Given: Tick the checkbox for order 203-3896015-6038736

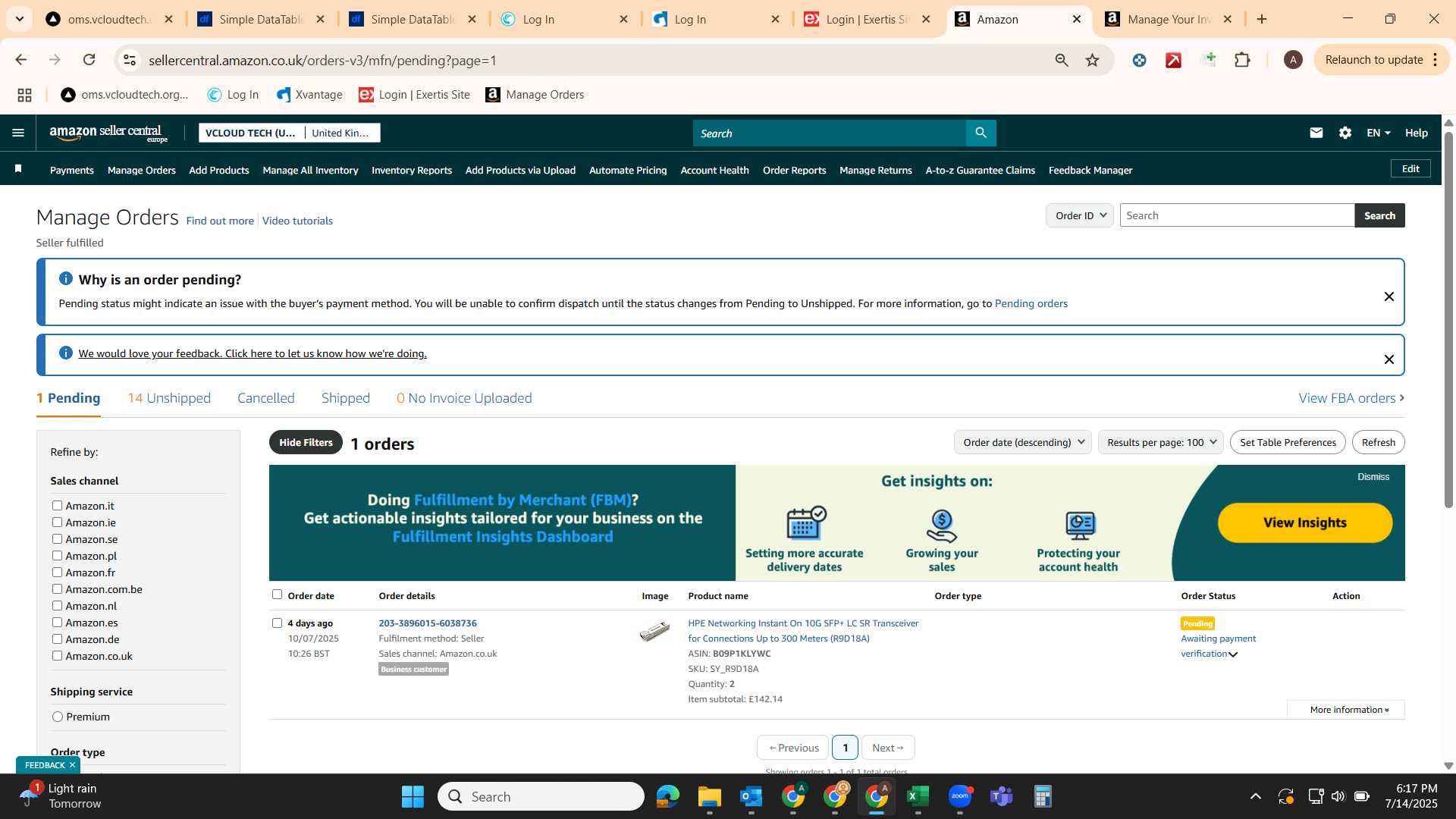Looking at the screenshot, I should point(277,623).
